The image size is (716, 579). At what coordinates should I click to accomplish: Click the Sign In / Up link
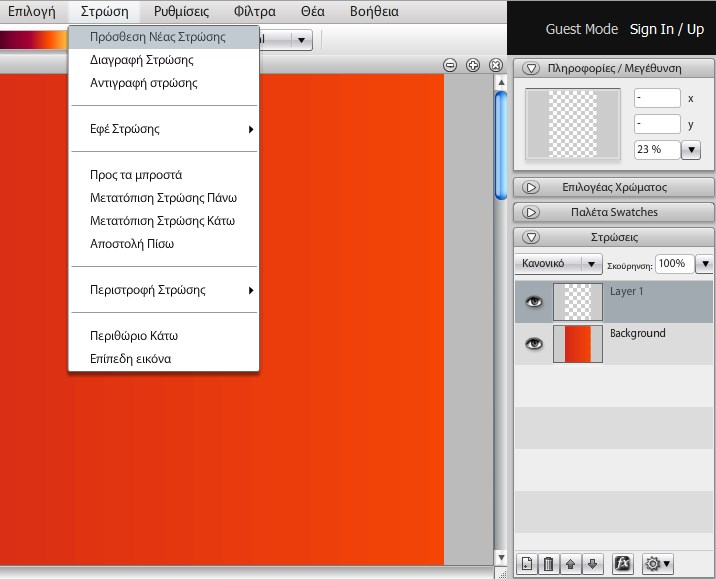667,29
